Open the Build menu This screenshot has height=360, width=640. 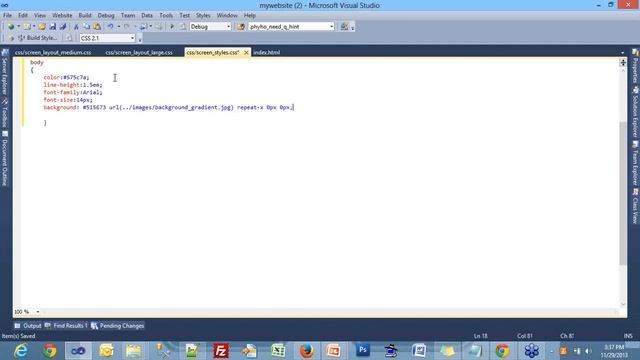click(x=85, y=16)
